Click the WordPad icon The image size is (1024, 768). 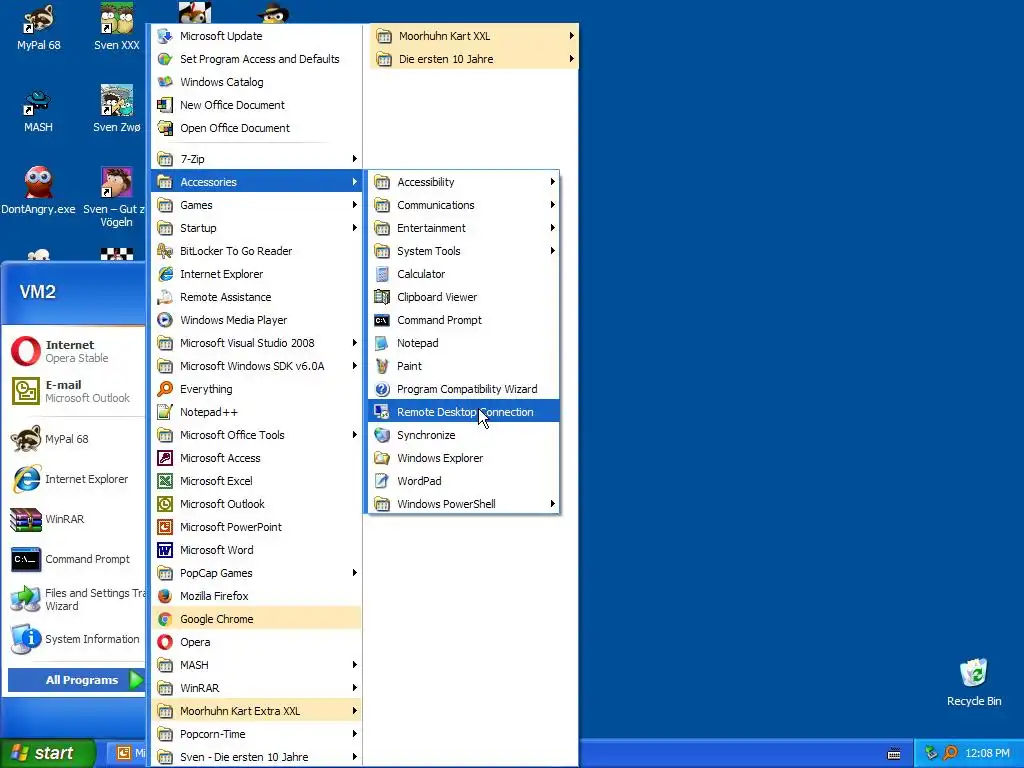click(x=382, y=481)
